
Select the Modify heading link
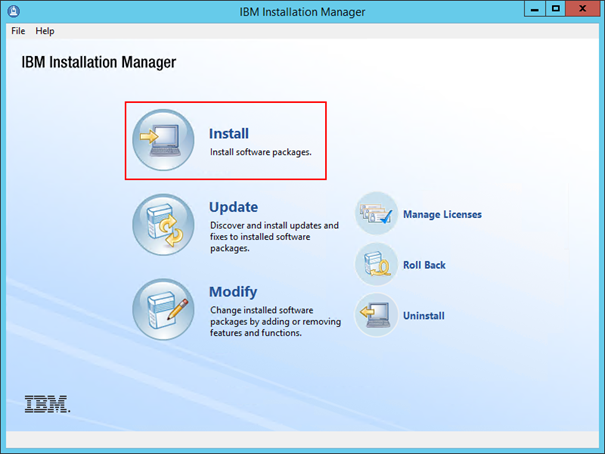click(233, 292)
